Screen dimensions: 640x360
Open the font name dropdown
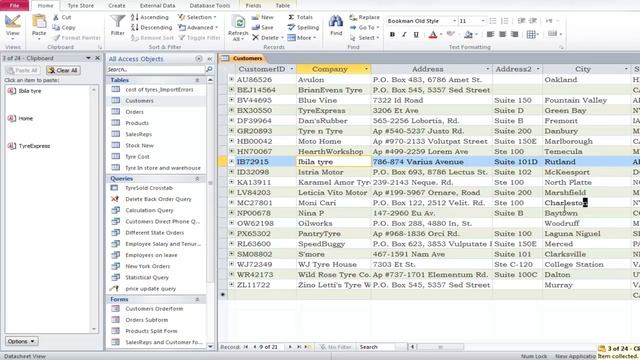454,21
